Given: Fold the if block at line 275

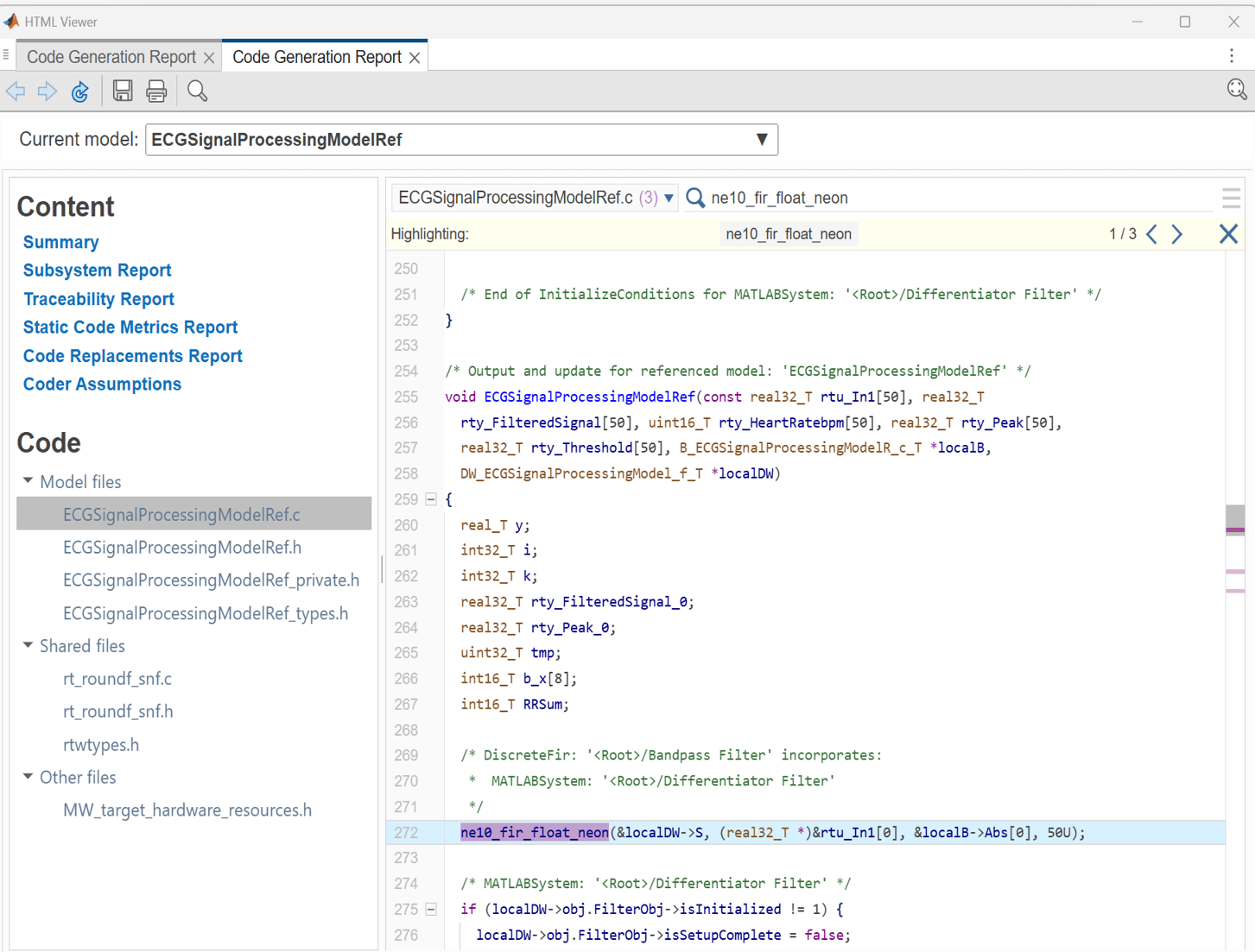Looking at the screenshot, I should click(x=431, y=909).
